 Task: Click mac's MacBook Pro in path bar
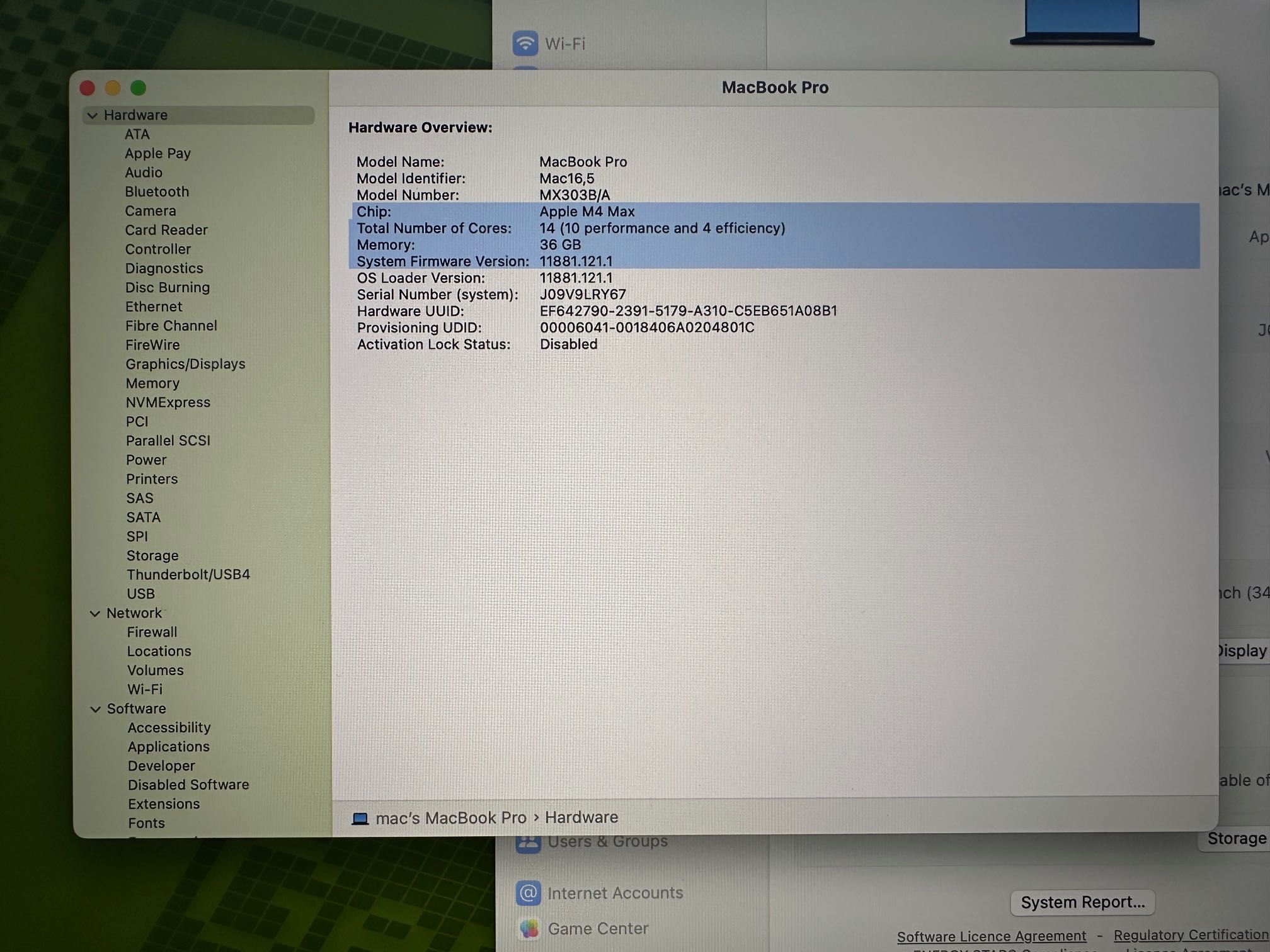coord(451,818)
